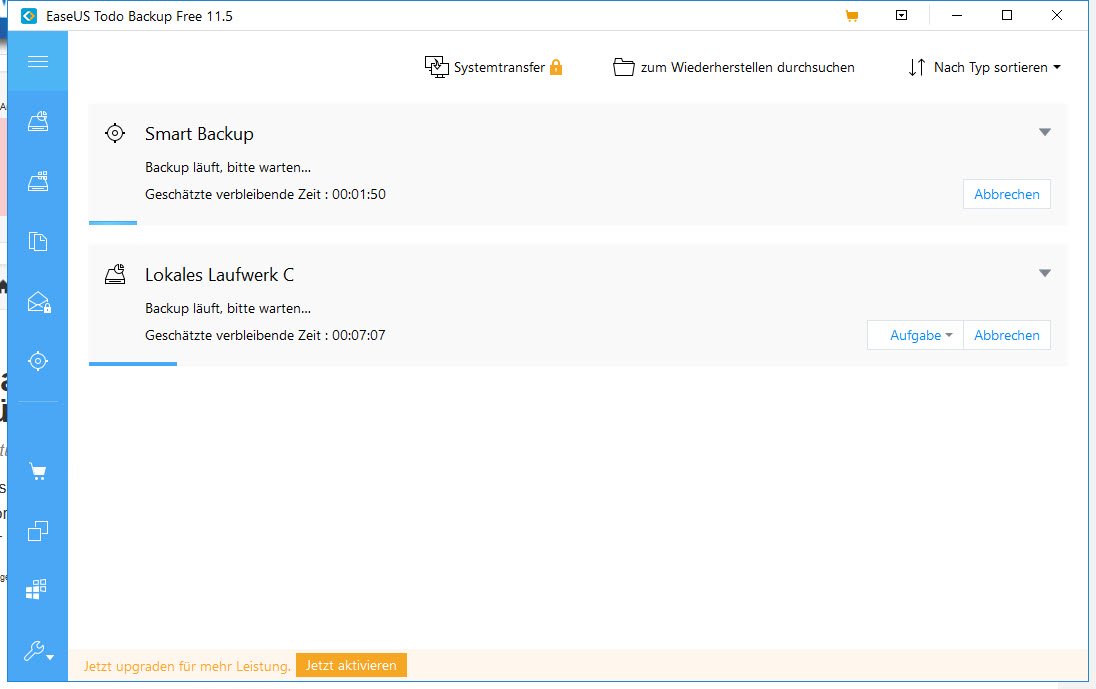Close the EaseUS Todo Backup window

coord(1056,15)
